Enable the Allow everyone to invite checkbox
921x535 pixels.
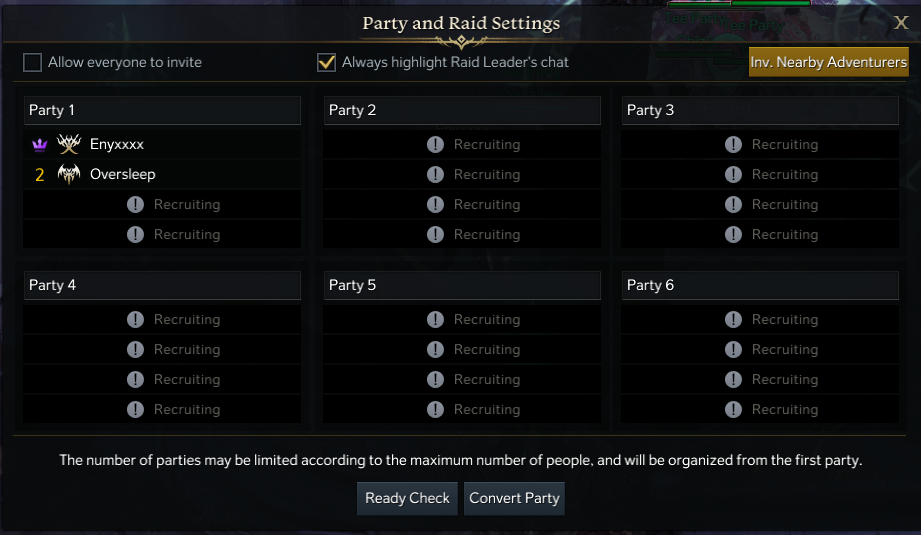(33, 63)
